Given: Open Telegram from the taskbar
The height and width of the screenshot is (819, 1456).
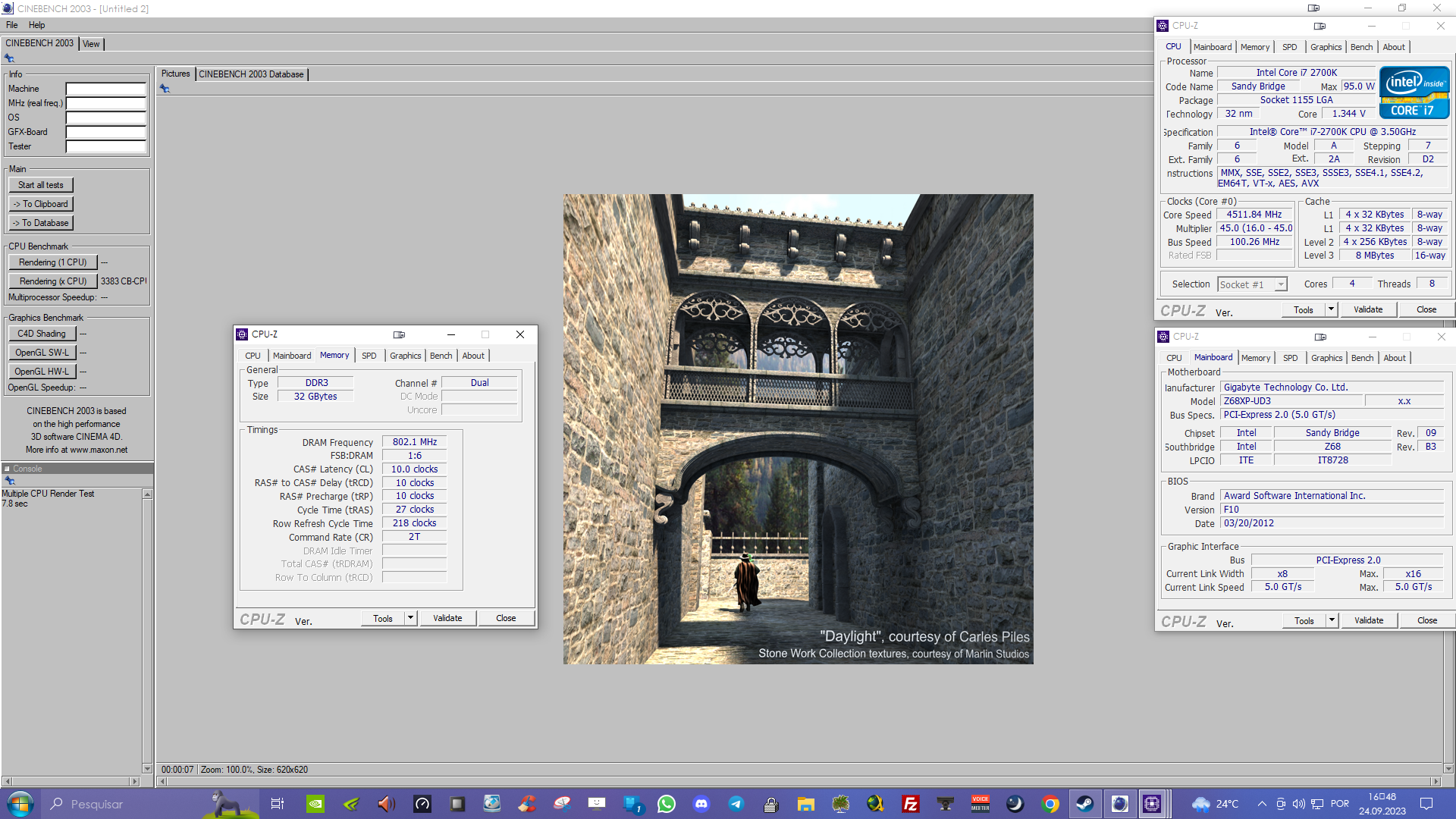Looking at the screenshot, I should click(736, 804).
